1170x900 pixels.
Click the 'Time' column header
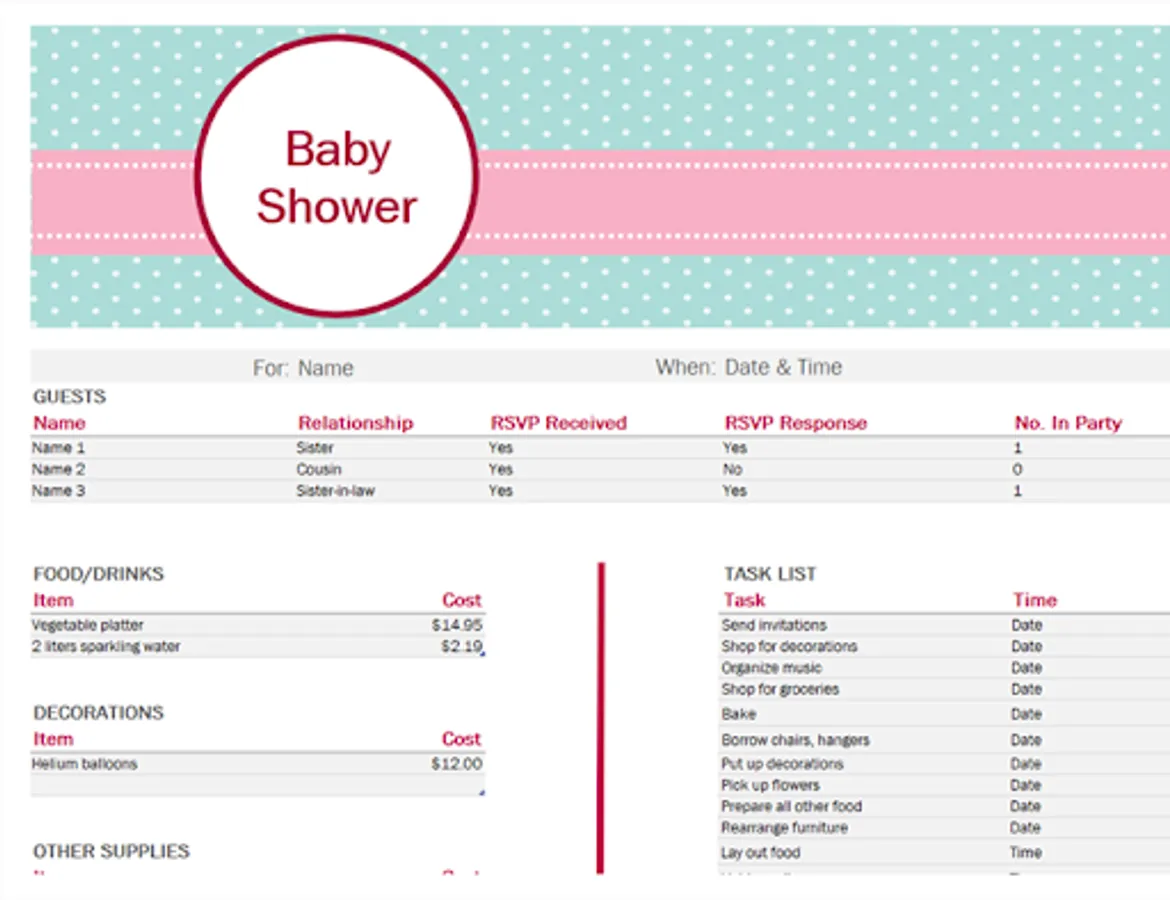1035,600
